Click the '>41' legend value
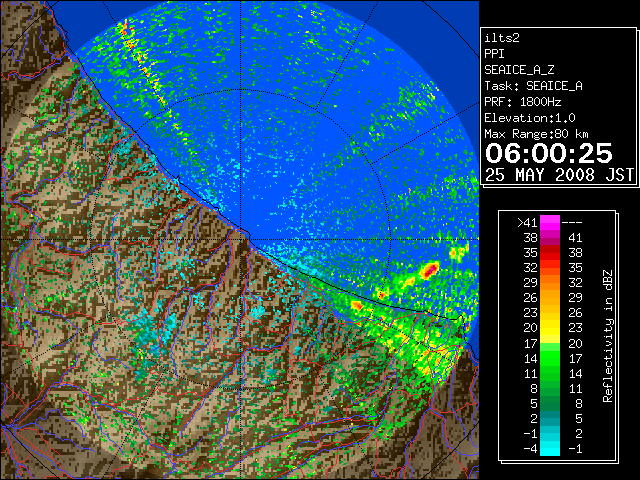The height and width of the screenshot is (480, 640). coord(527,223)
